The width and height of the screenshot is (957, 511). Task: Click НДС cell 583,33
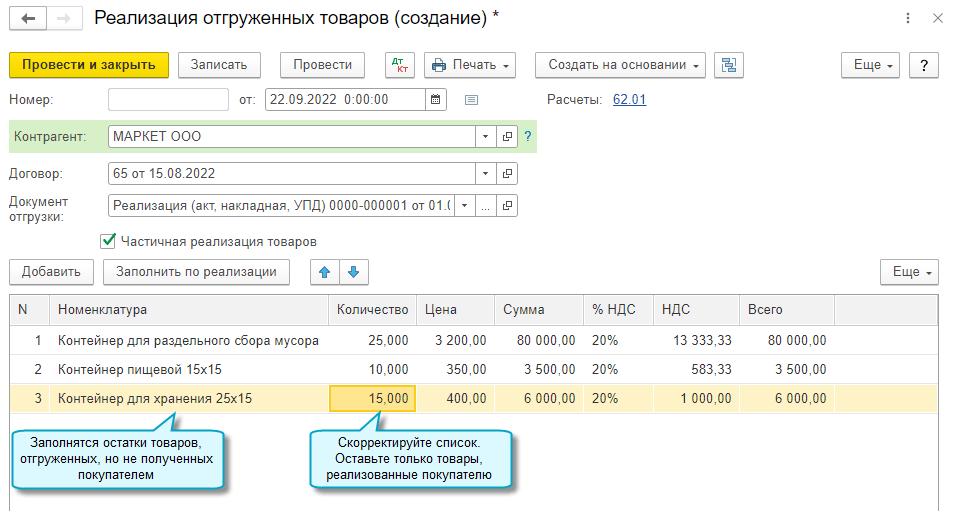tap(696, 369)
